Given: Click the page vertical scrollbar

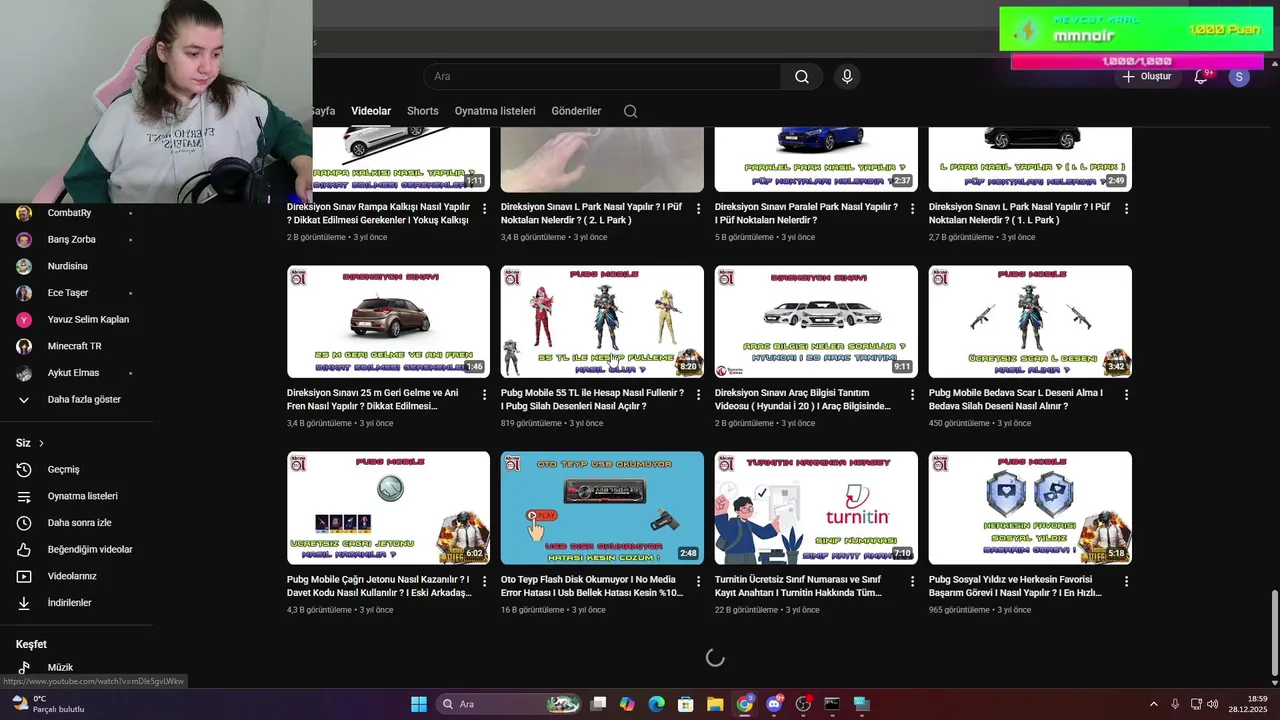Looking at the screenshot, I should tap(1274, 632).
